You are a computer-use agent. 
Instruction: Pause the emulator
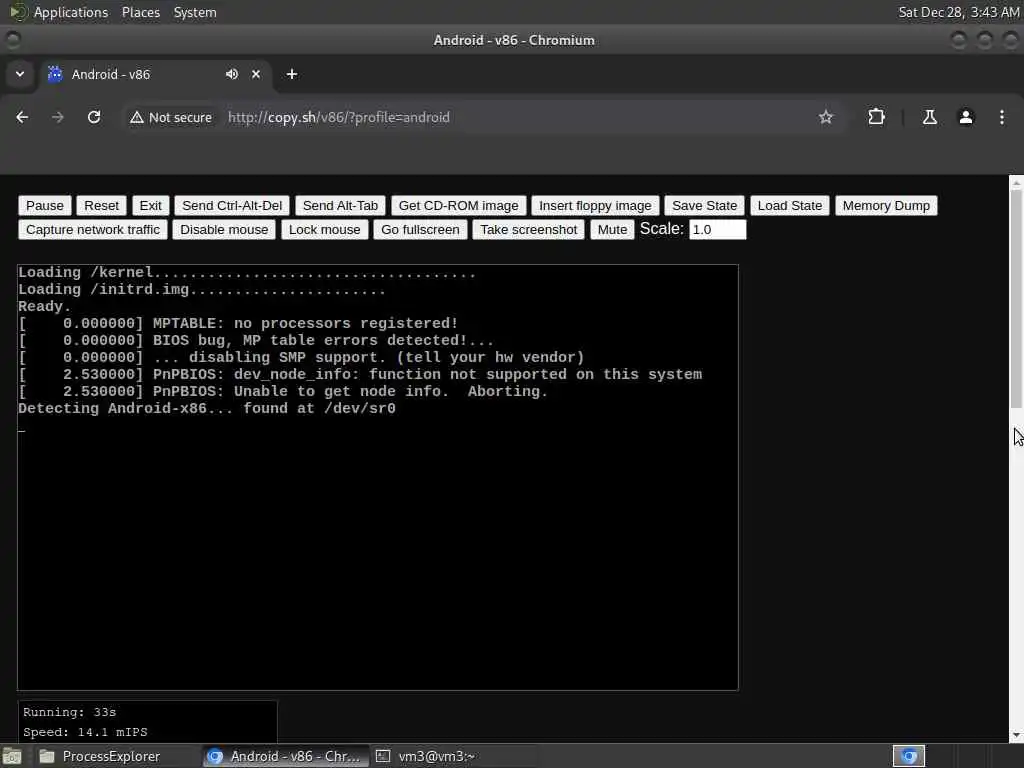pyautogui.click(x=44, y=206)
